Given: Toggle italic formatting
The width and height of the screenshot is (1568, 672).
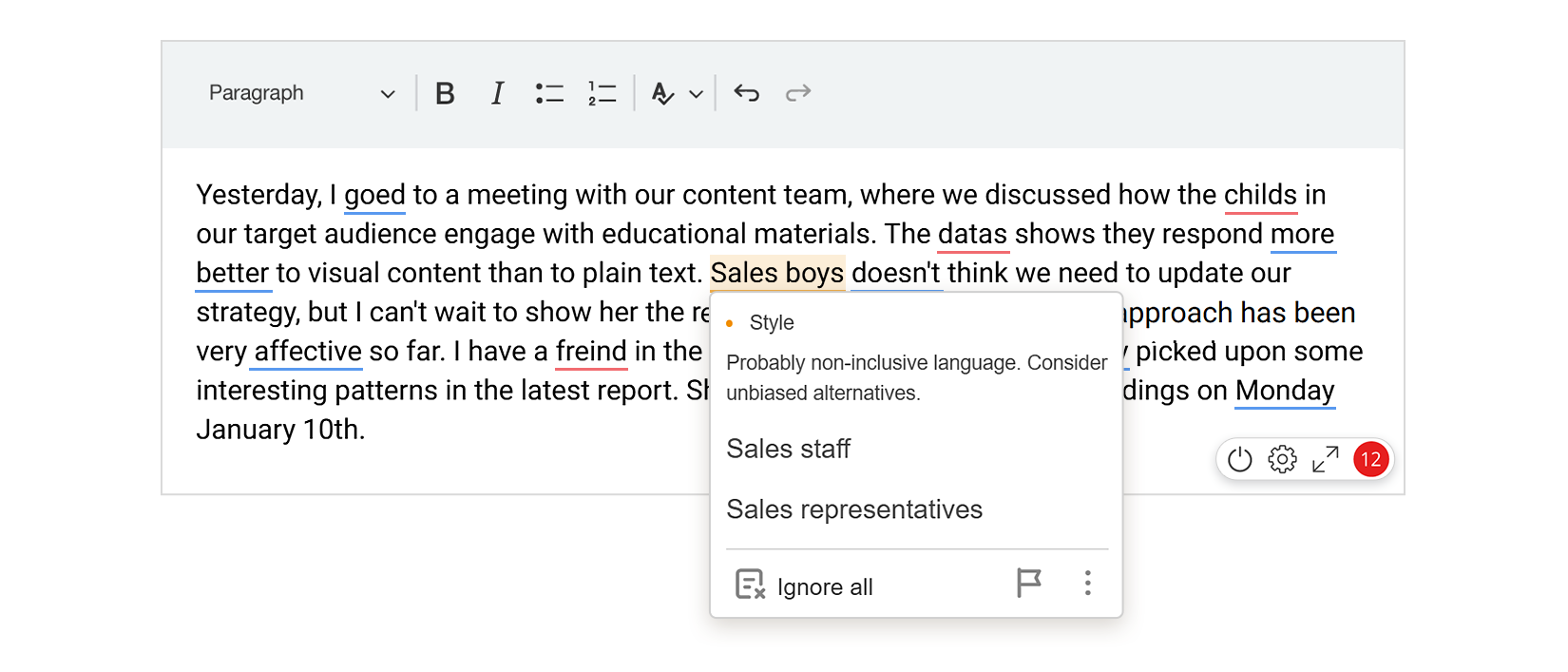Looking at the screenshot, I should pos(497,93).
